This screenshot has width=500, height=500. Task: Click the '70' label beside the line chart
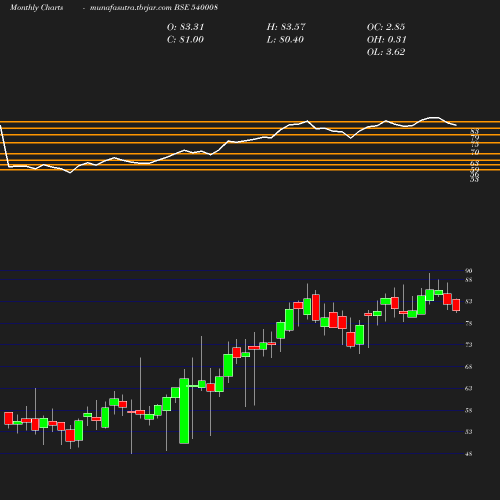[475, 152]
